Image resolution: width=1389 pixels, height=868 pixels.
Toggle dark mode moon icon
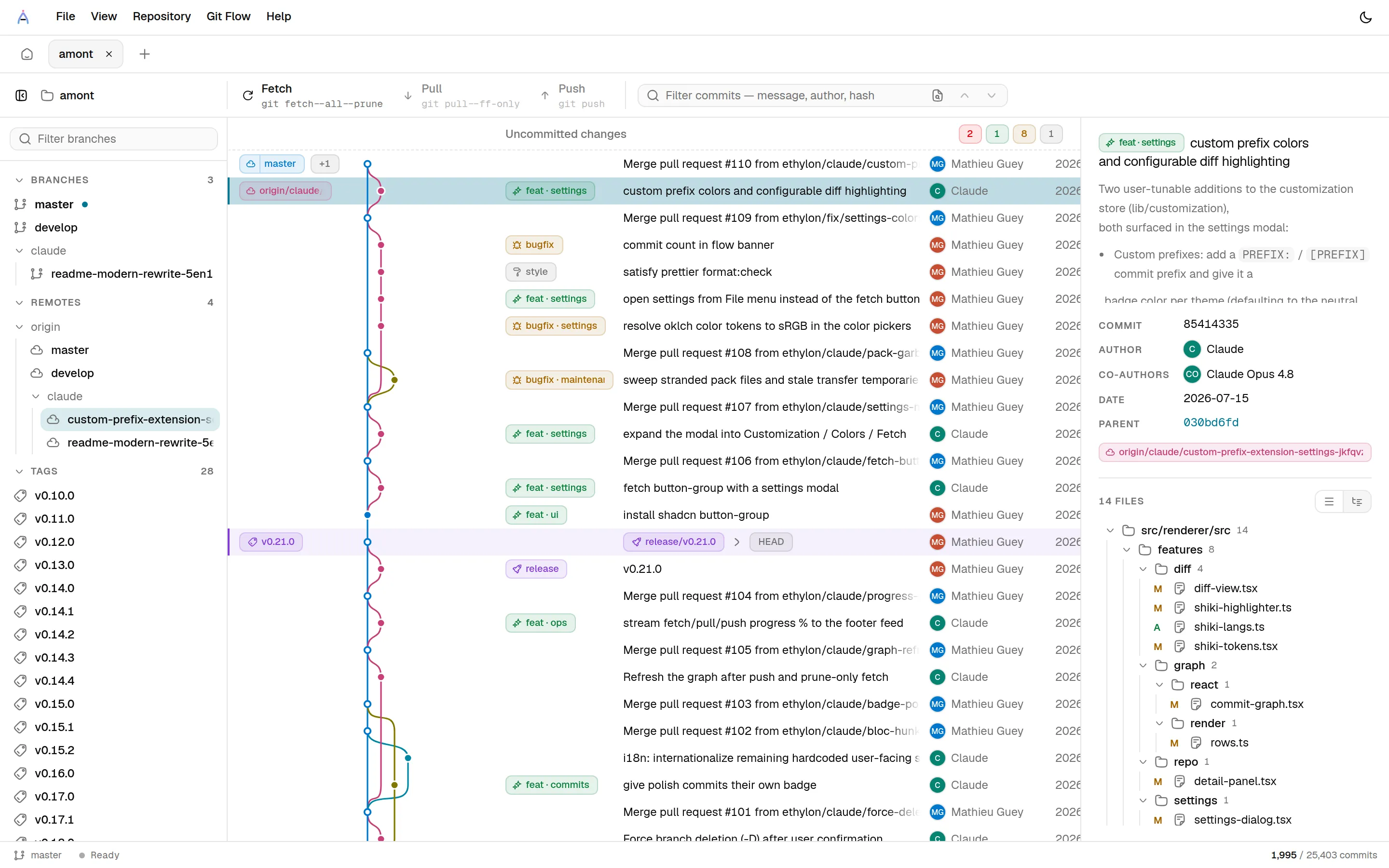(1365, 17)
